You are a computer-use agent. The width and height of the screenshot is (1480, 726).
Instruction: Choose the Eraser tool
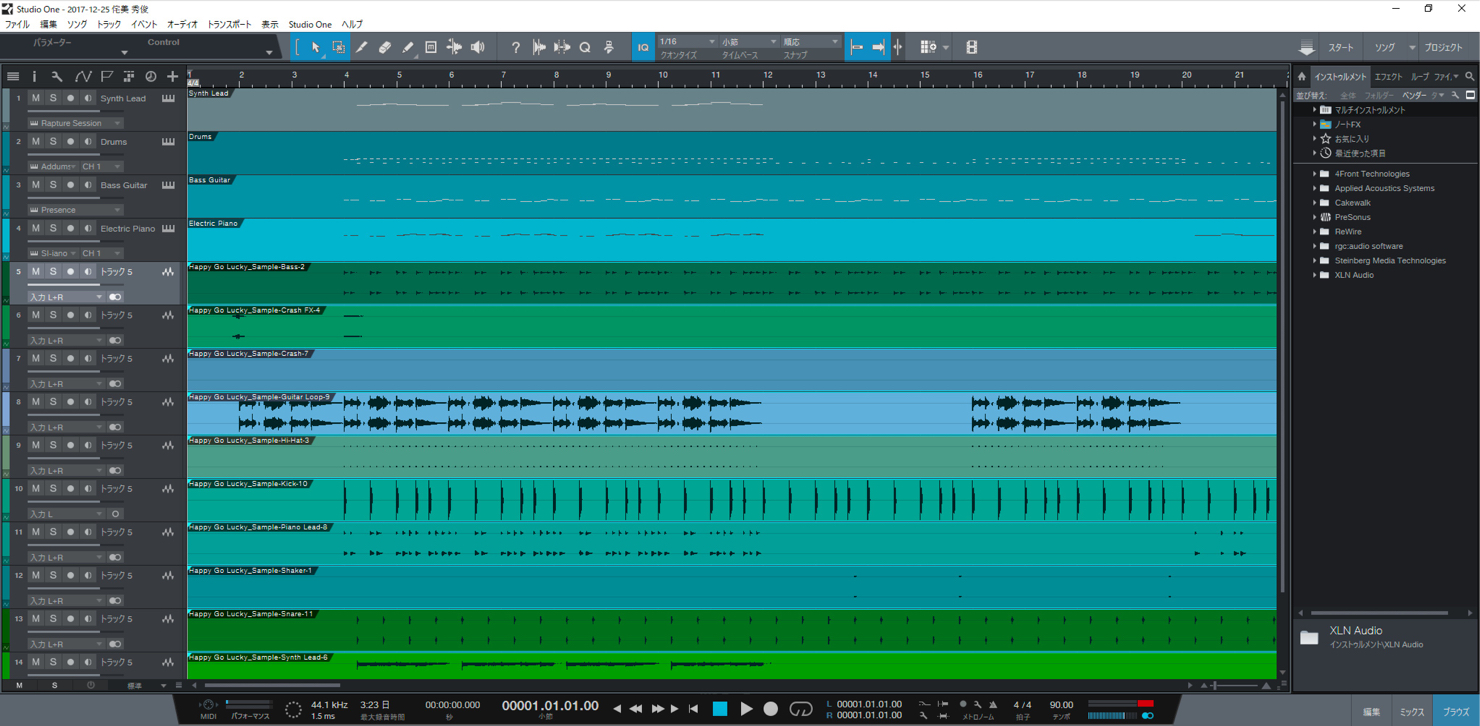coord(385,47)
